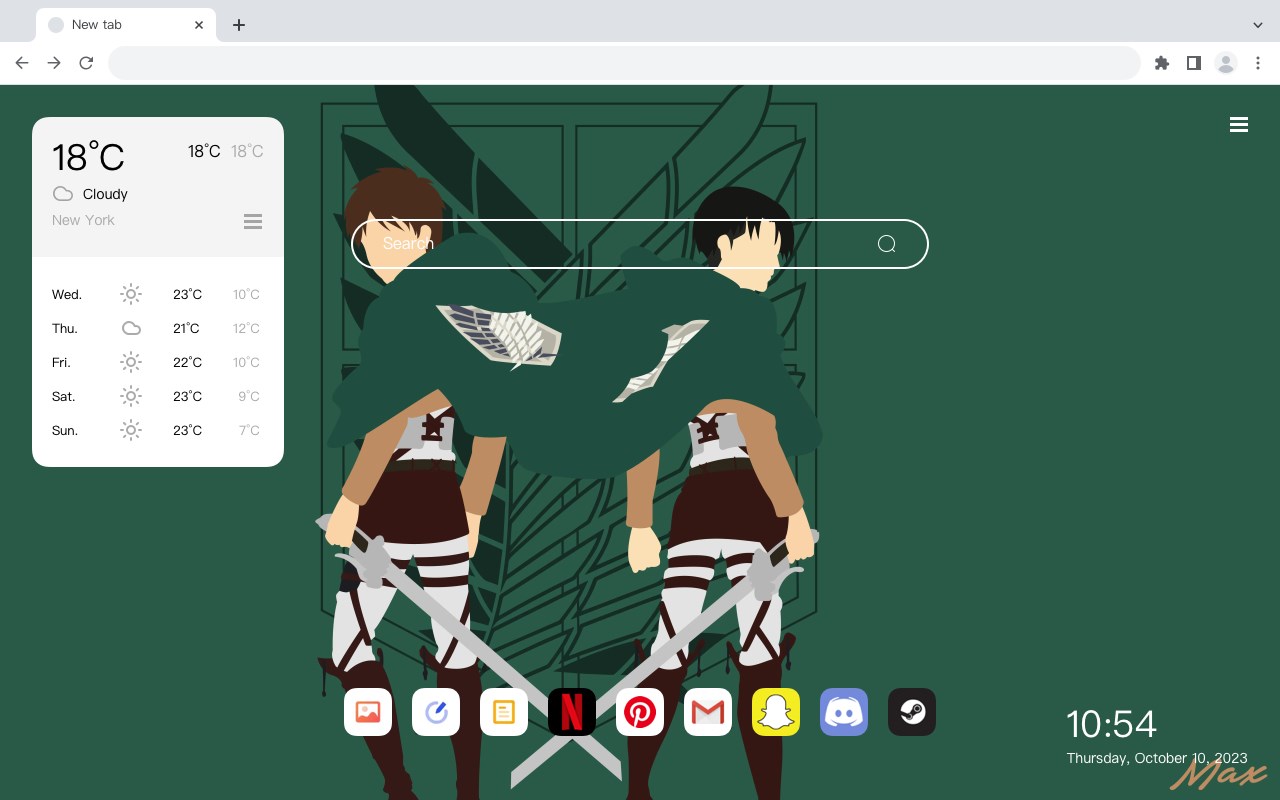Click Thursday's 21°C high temperature
This screenshot has width=1280, height=800.
point(186,328)
